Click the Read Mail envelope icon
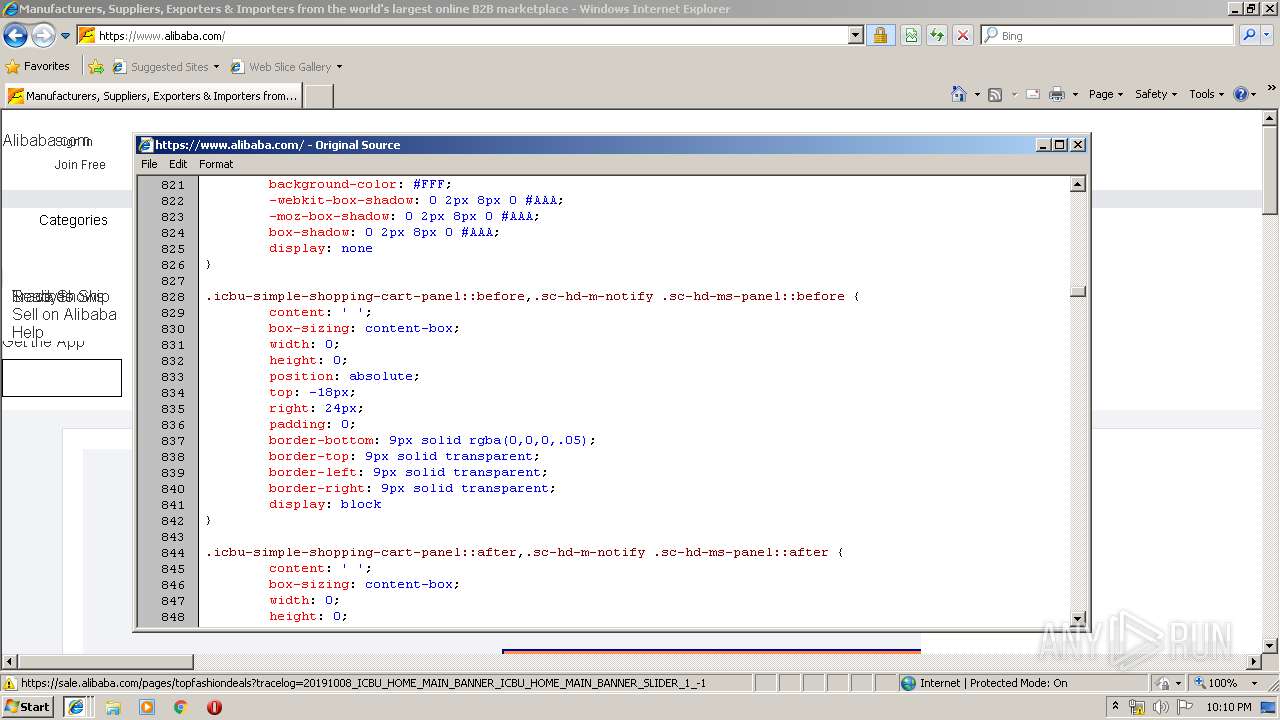Viewport: 1280px width, 720px height. click(x=1033, y=94)
